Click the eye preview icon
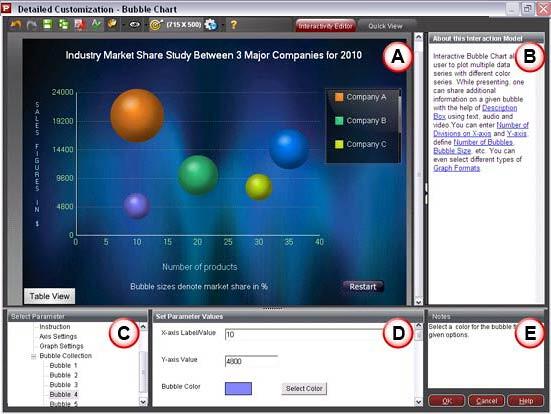 click(135, 25)
